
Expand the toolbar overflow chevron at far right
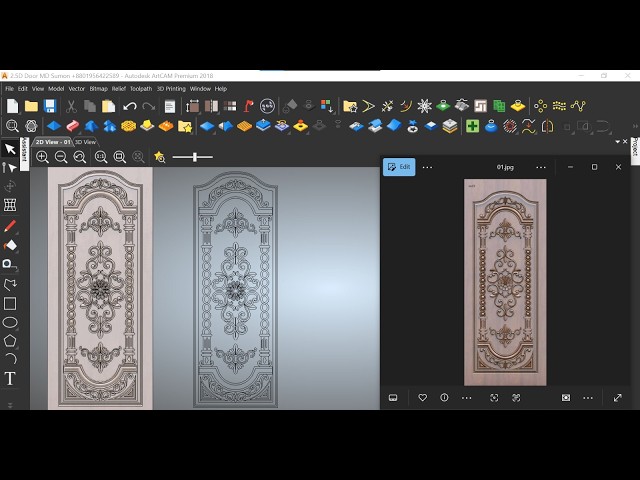click(635, 126)
